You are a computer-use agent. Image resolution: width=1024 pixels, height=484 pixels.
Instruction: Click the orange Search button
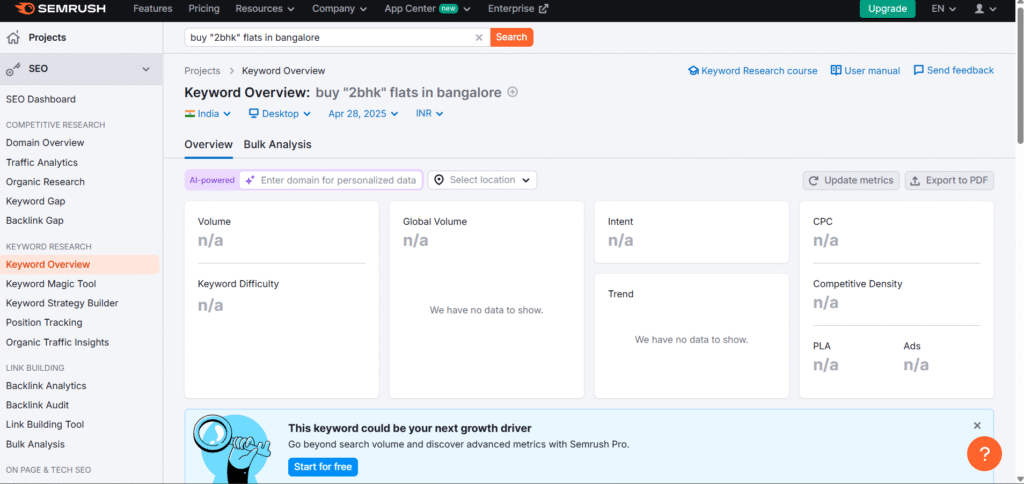(511, 37)
